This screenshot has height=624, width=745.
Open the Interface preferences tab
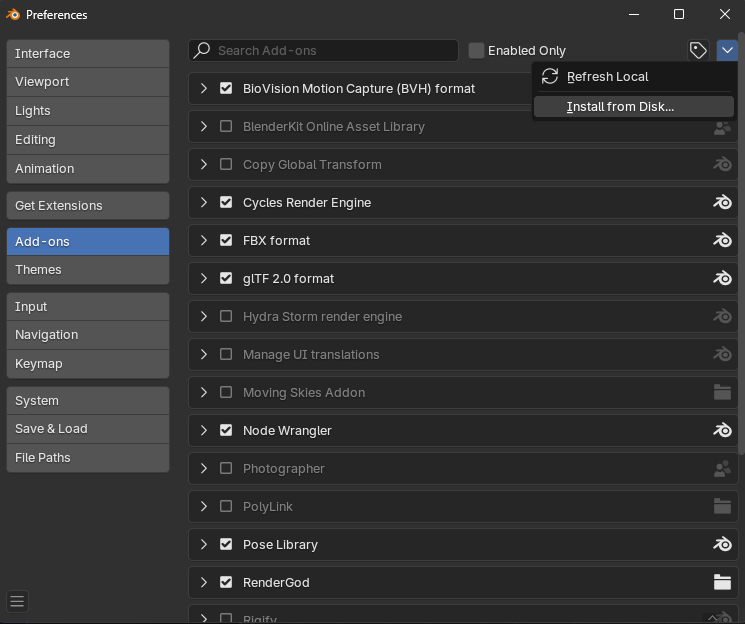click(x=88, y=54)
